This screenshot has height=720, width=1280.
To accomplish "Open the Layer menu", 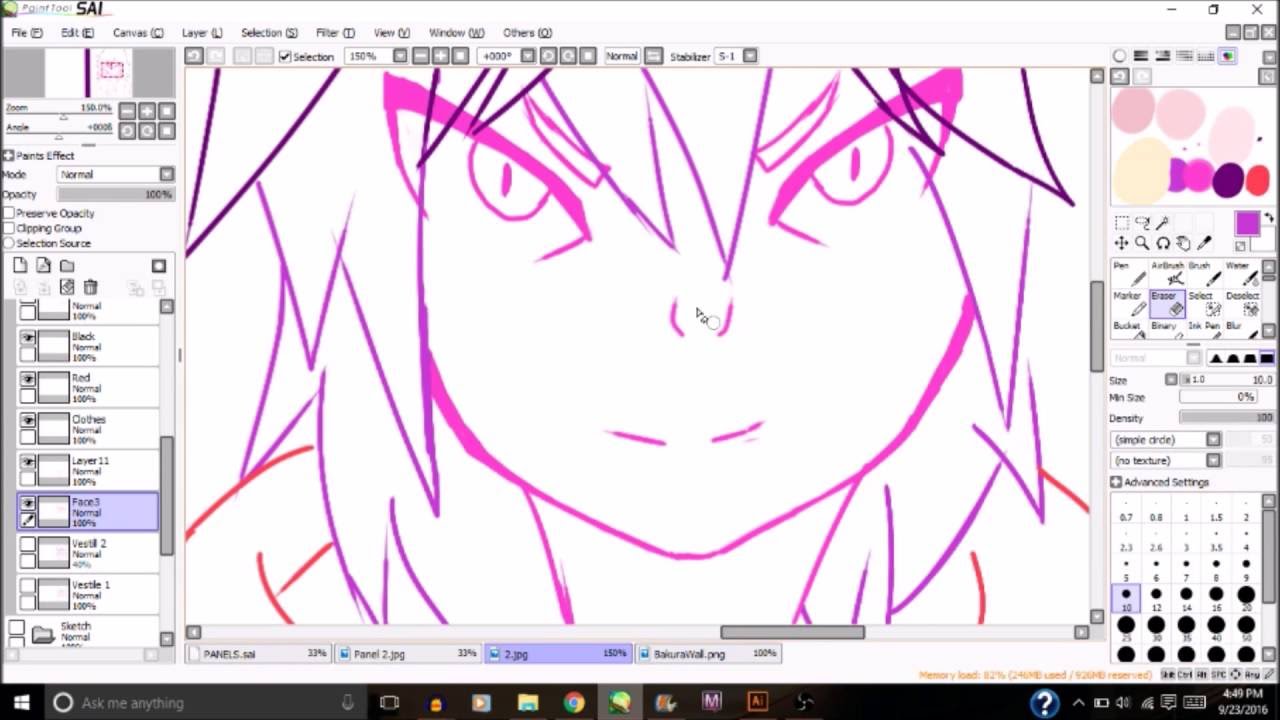I will 202,33.
